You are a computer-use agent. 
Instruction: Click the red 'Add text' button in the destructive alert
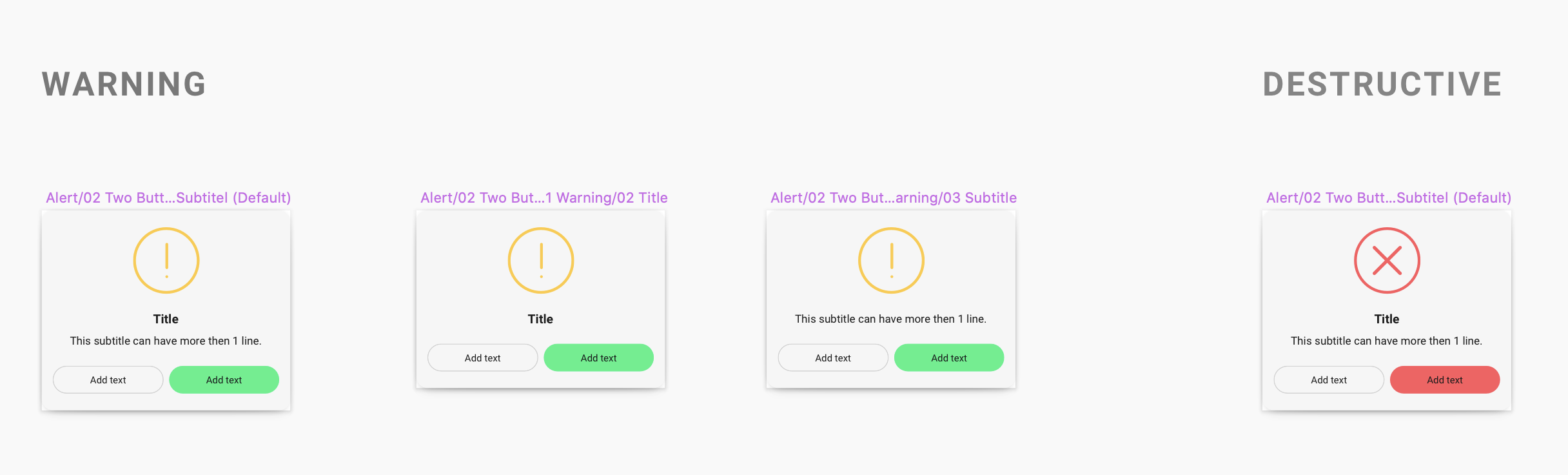(x=1444, y=379)
